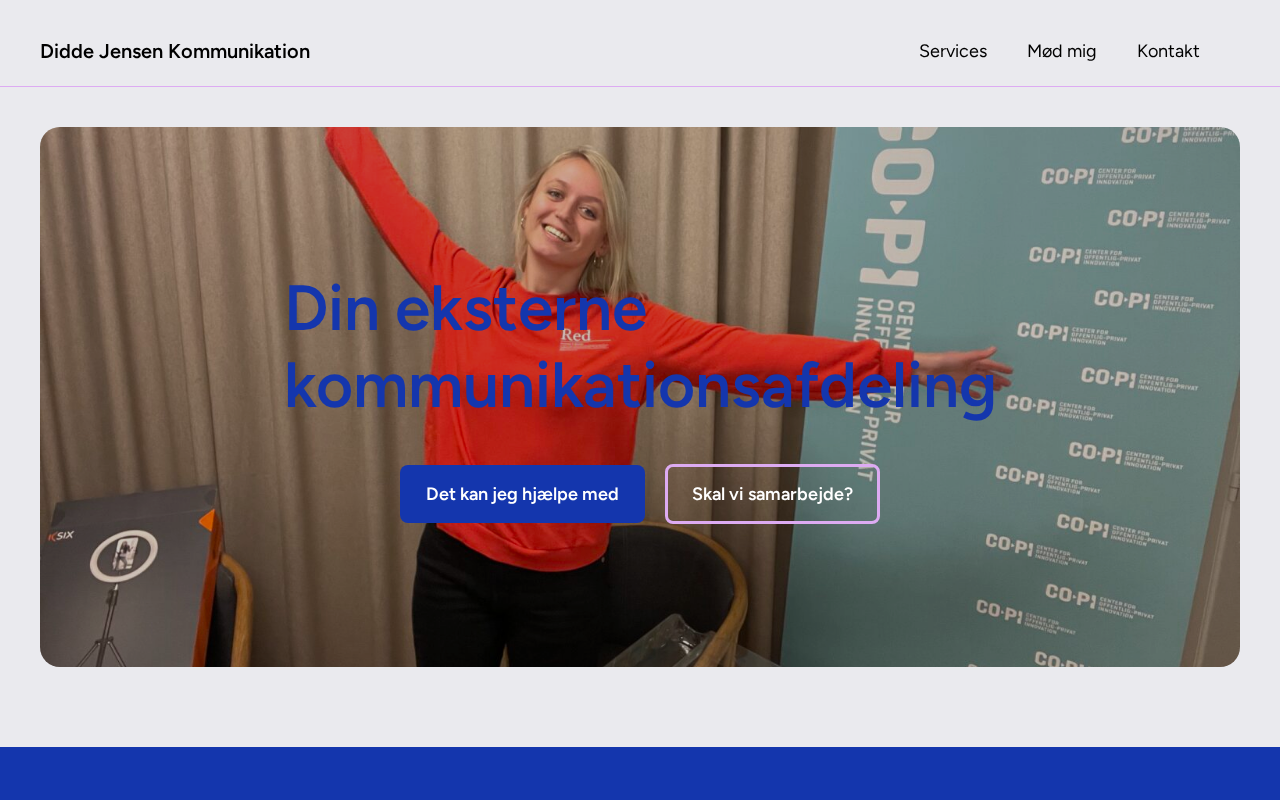1280x800 pixels.
Task: Click the Det kan jeg hjælpe med button
Action: coord(522,494)
